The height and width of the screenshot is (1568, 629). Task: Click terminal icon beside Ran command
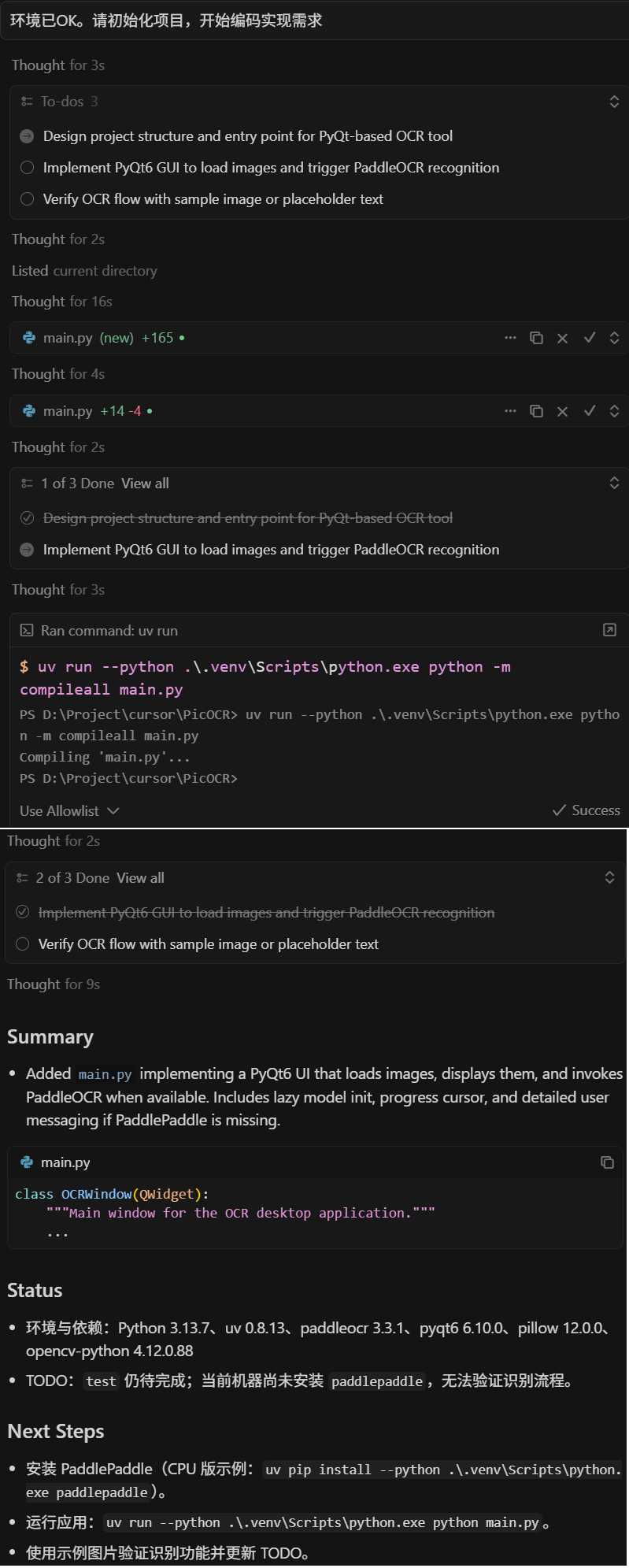[x=27, y=631]
